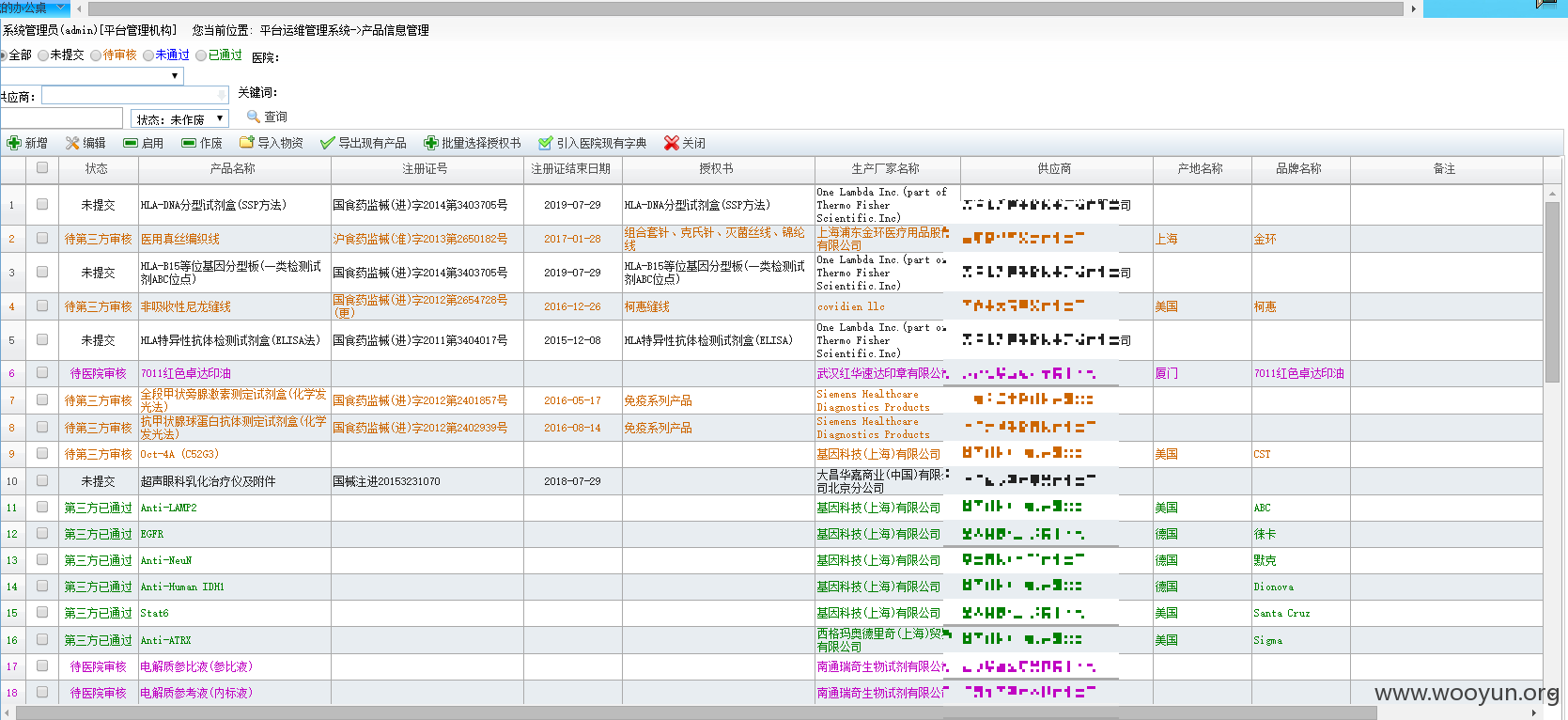Click the 非吸收性尼龙缝线 product name

[x=186, y=306]
